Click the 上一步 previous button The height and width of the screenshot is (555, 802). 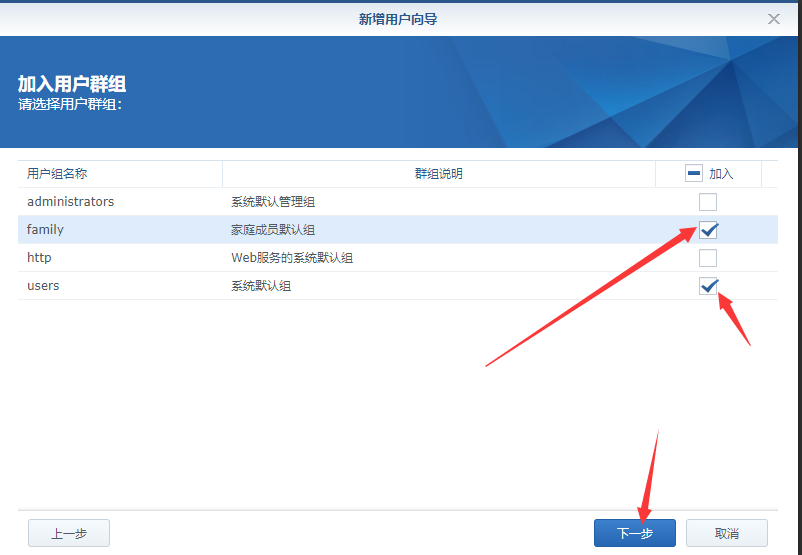pyautogui.click(x=69, y=533)
